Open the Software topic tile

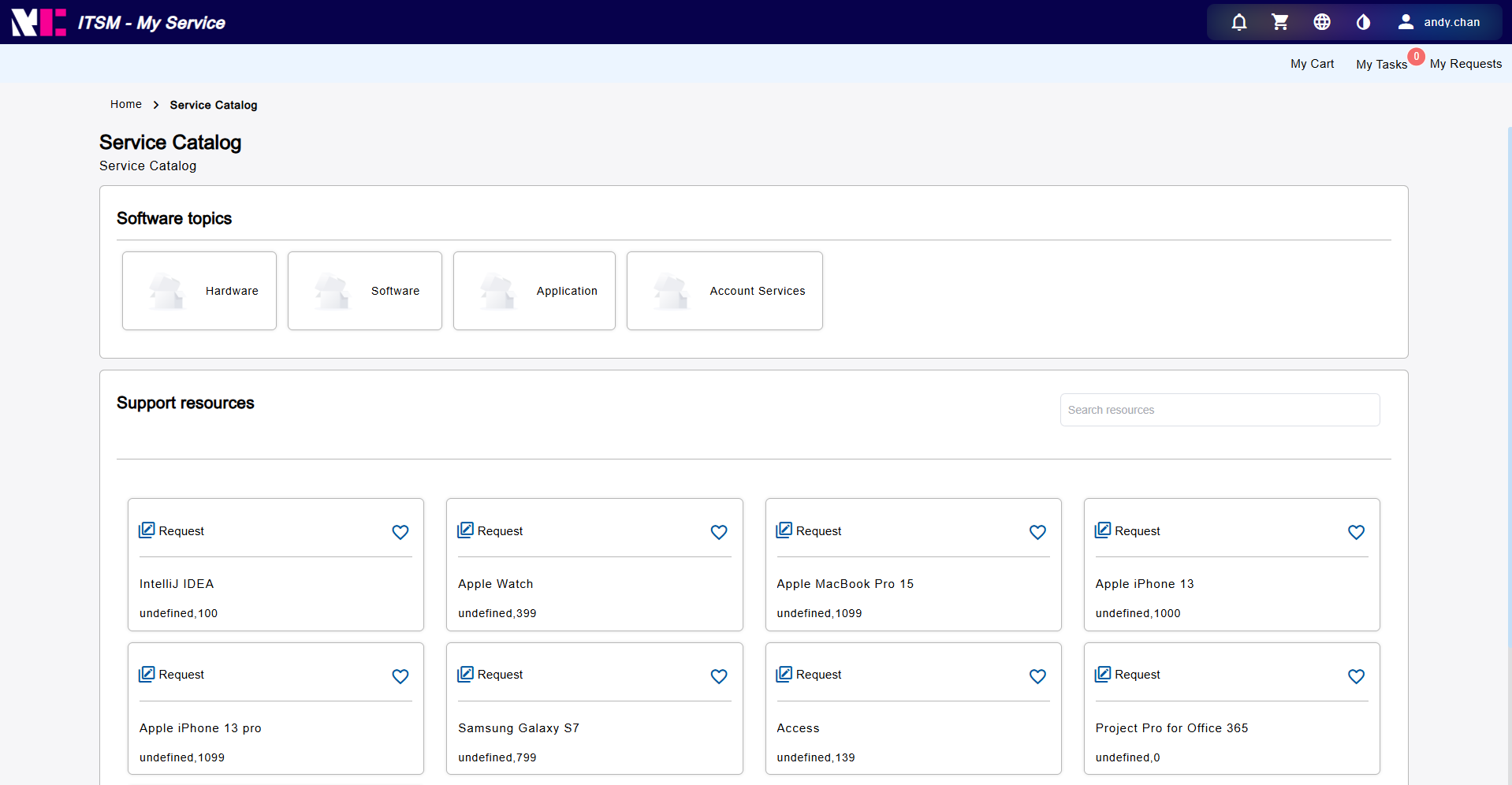[x=365, y=291]
